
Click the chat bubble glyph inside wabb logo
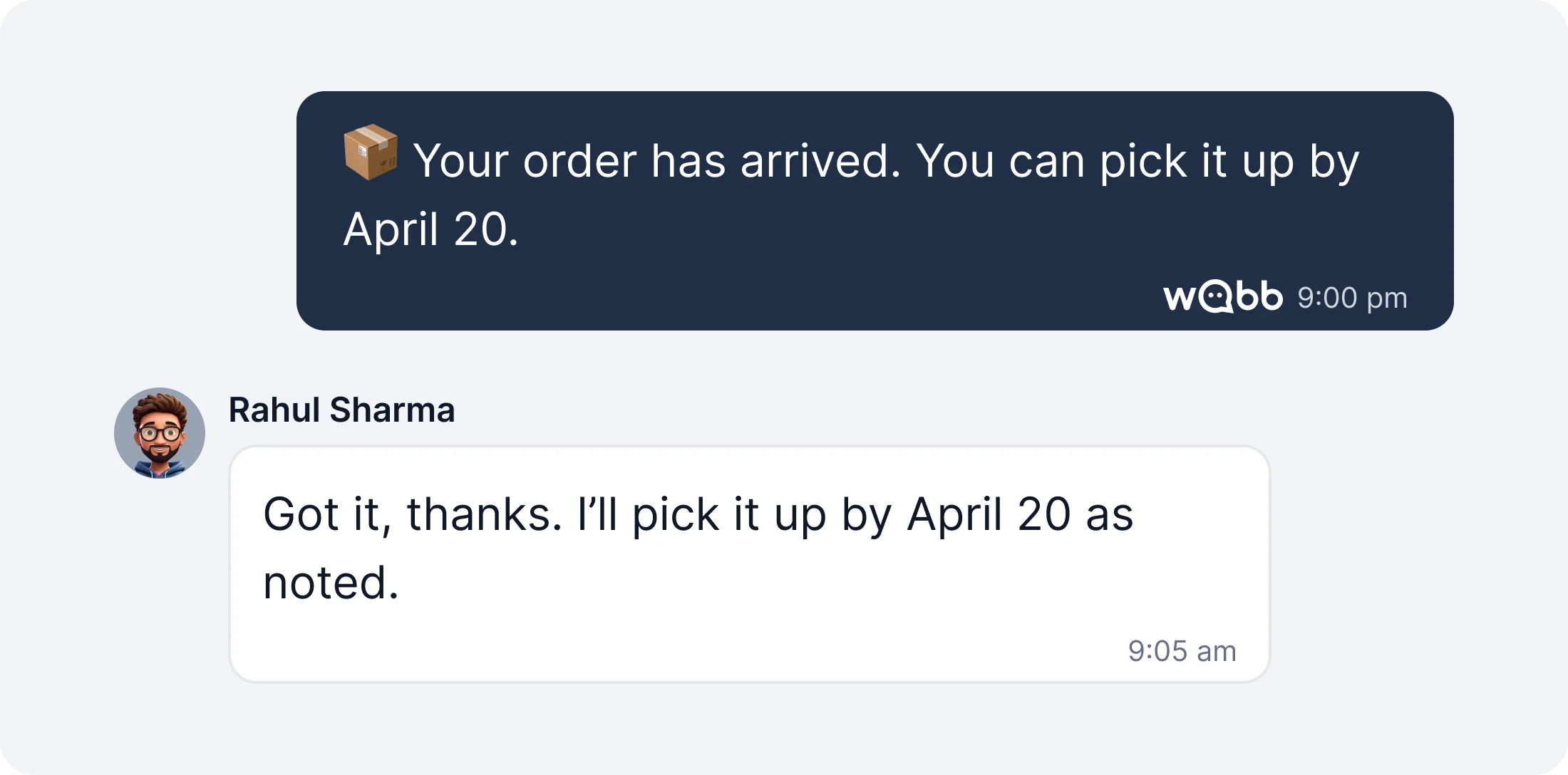1215,296
